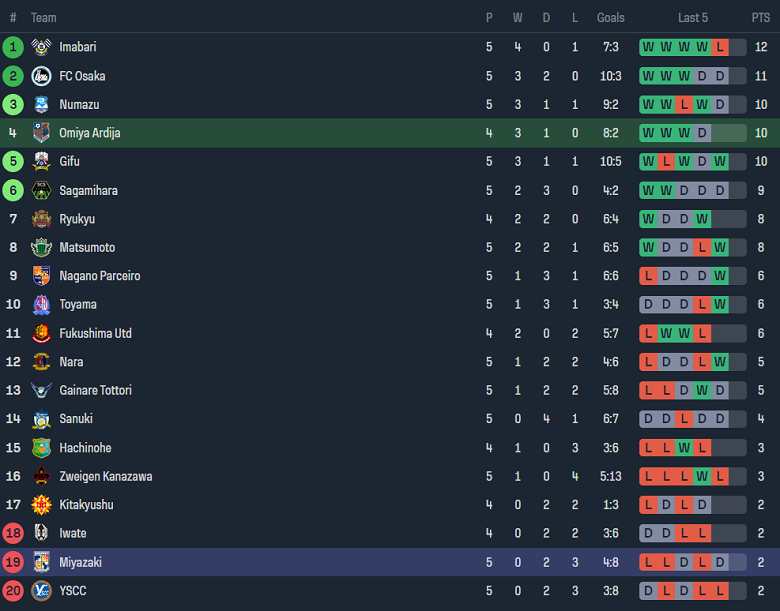Click the Gifu team crest icon
Image resolution: width=780 pixels, height=611 pixels.
point(41,161)
